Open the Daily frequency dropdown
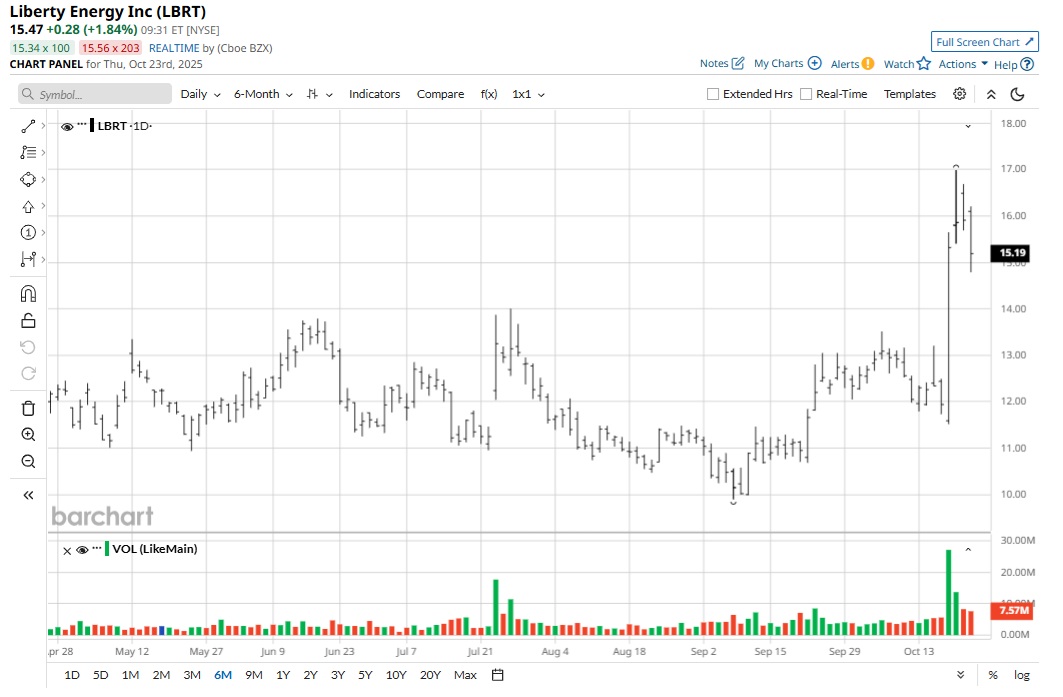 [x=201, y=94]
